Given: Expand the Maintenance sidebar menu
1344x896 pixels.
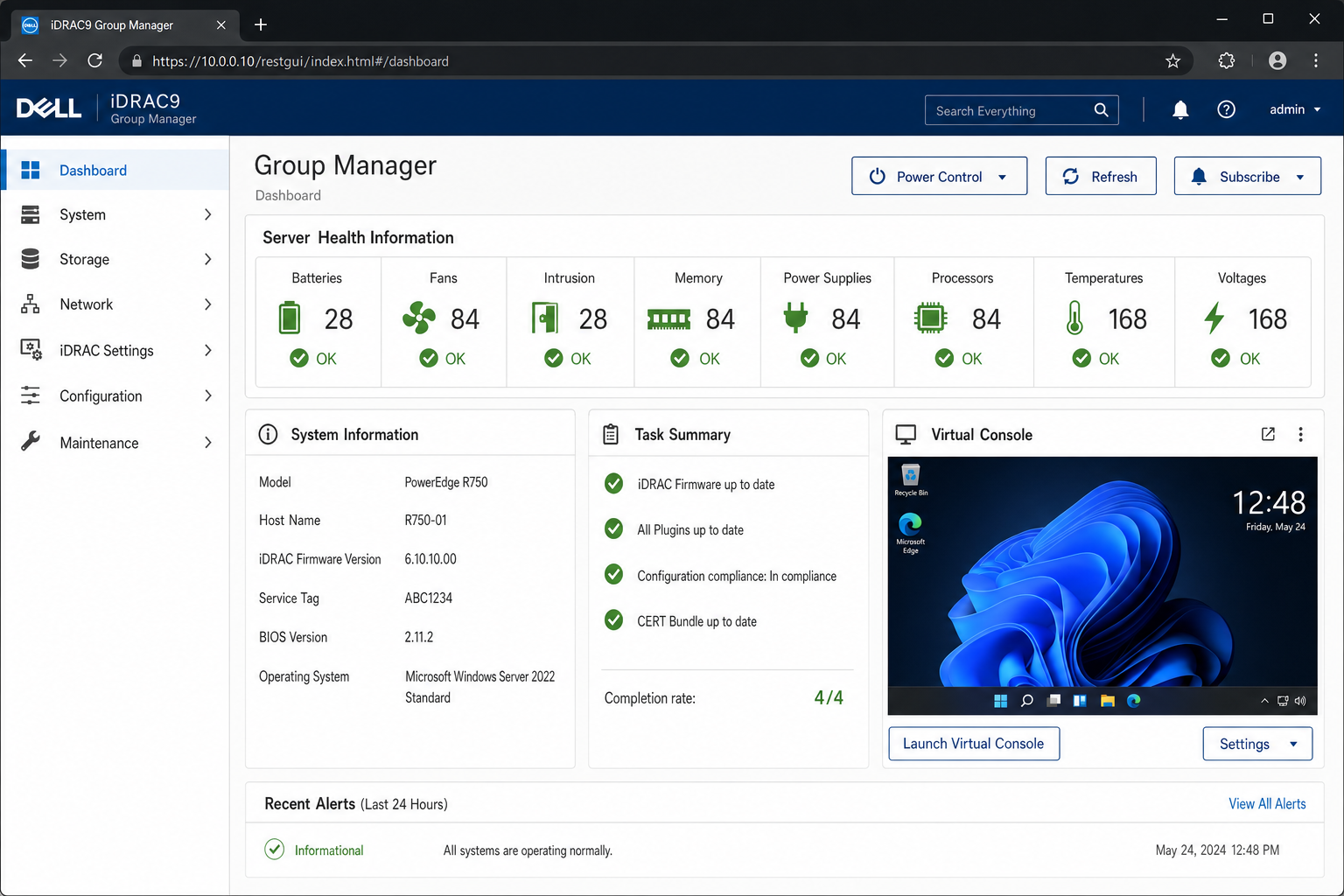Looking at the screenshot, I should [115, 443].
